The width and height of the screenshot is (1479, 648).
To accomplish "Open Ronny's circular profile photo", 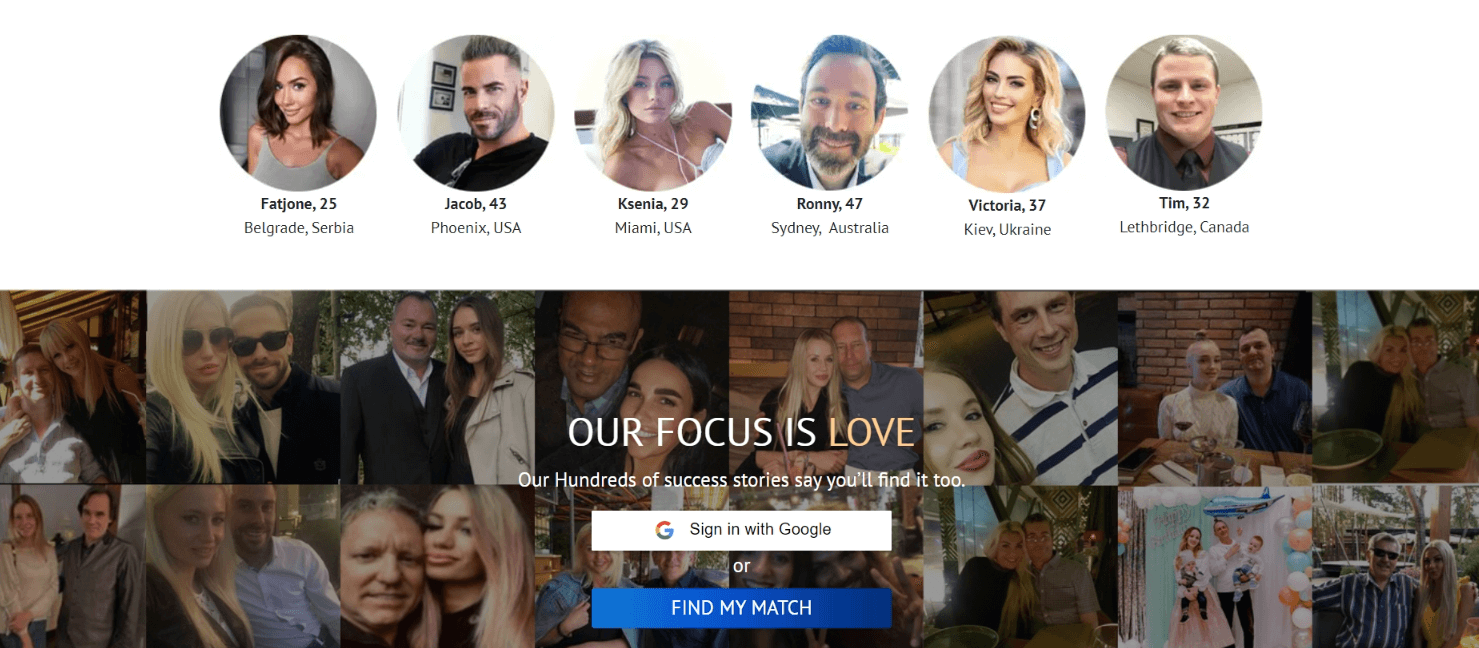I will pos(830,113).
